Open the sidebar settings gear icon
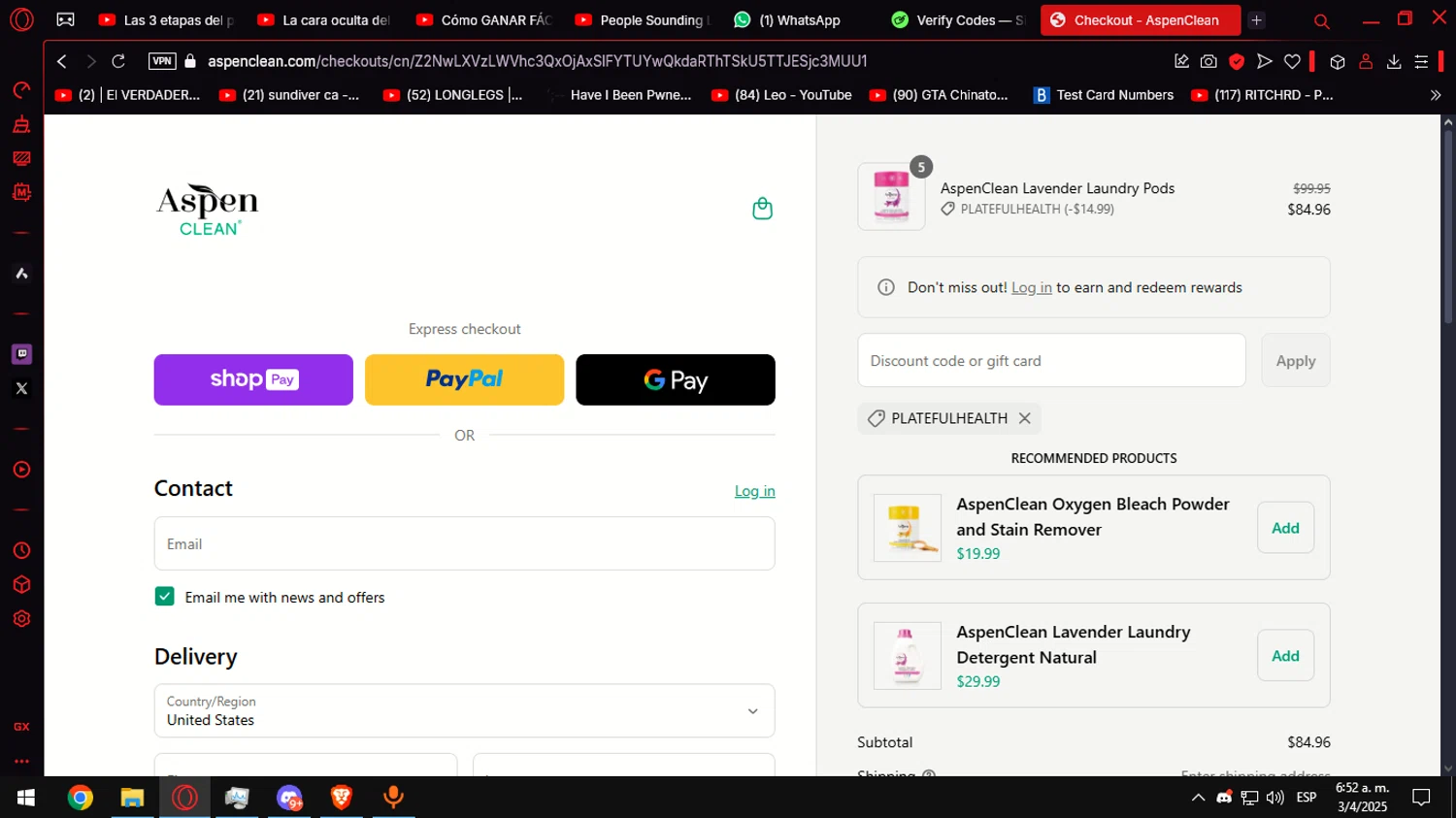Viewport: 1456px width, 818px height. (x=21, y=619)
